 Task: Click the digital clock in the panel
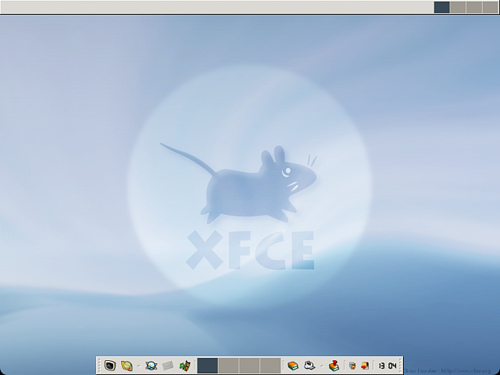pyautogui.click(x=387, y=366)
